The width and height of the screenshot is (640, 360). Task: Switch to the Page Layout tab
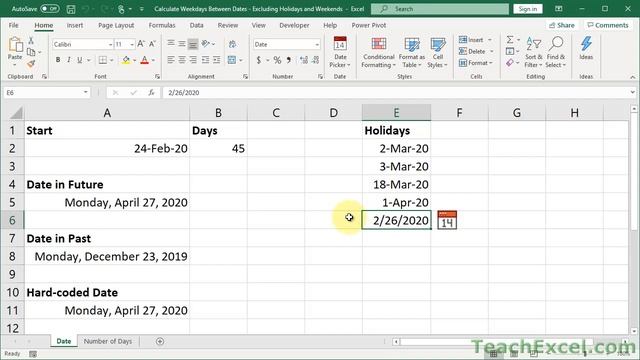coord(116,25)
